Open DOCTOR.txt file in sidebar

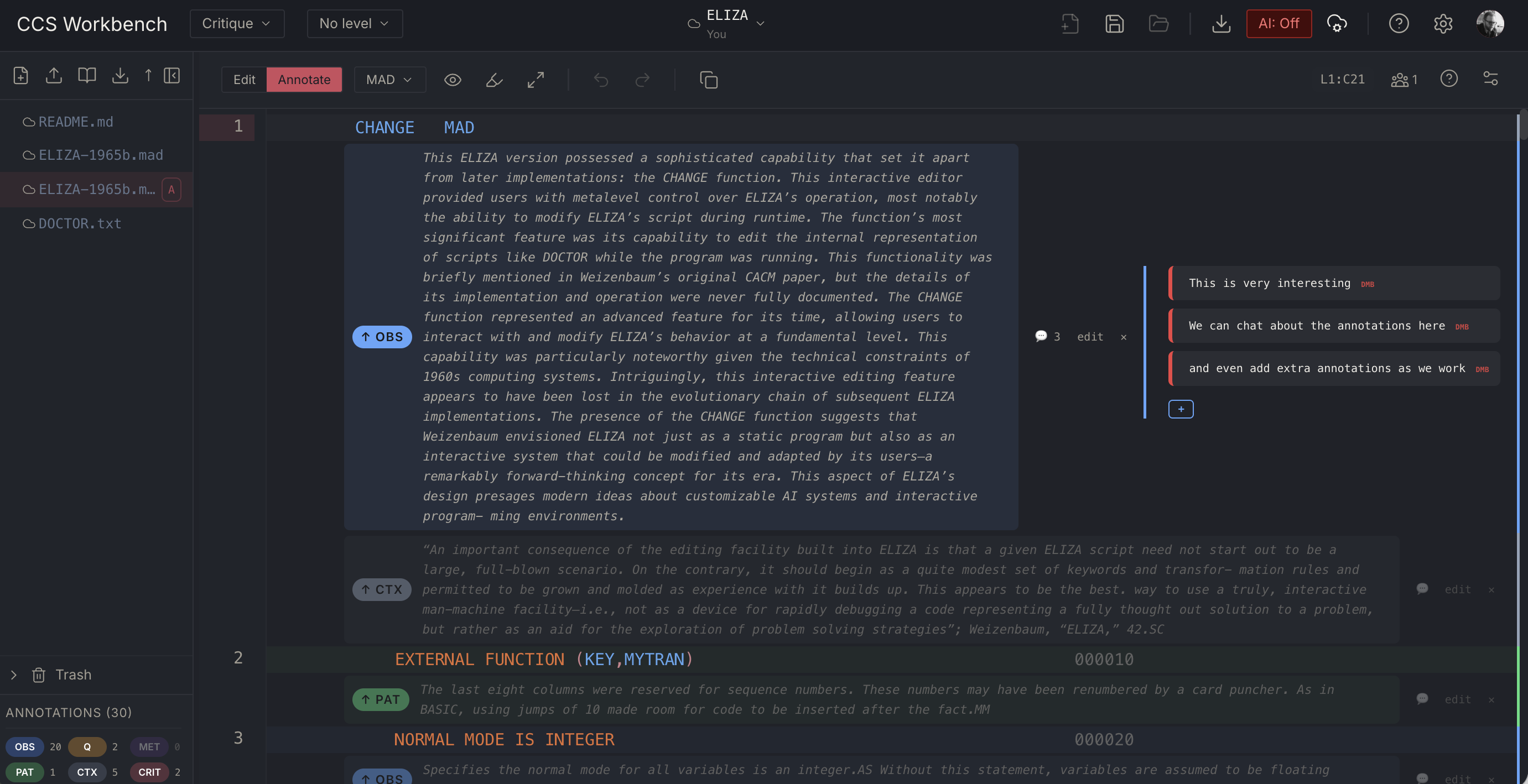[80, 223]
